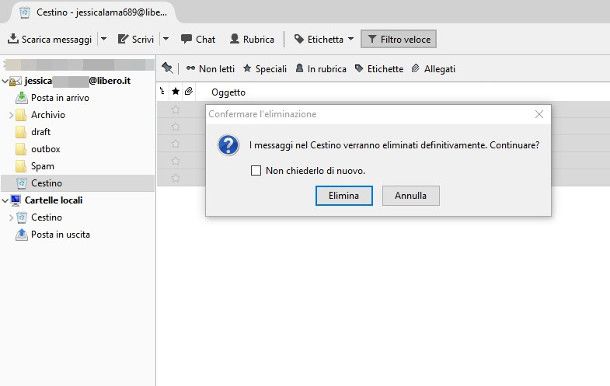Click the Scarica messaggi download icon
This screenshot has width=610, height=386.
[13, 39]
